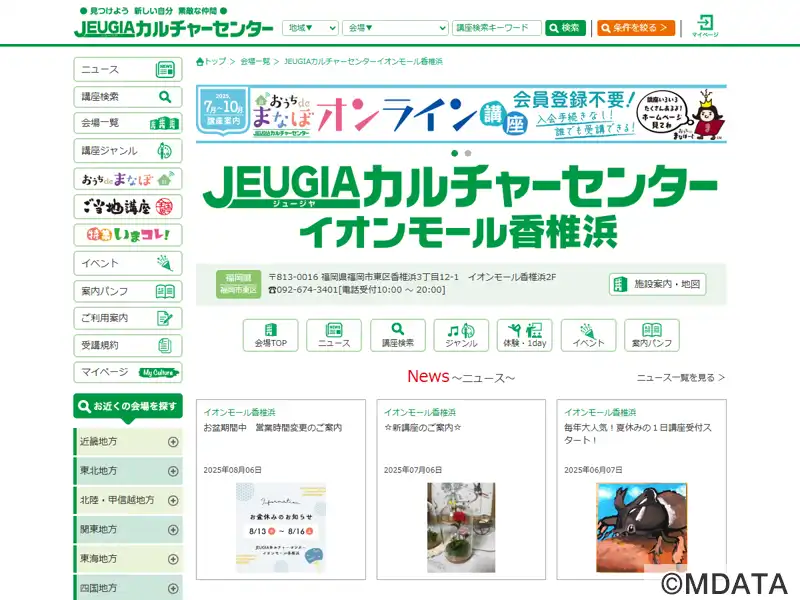
Task: Click the green 検索 search button
Action: click(565, 28)
